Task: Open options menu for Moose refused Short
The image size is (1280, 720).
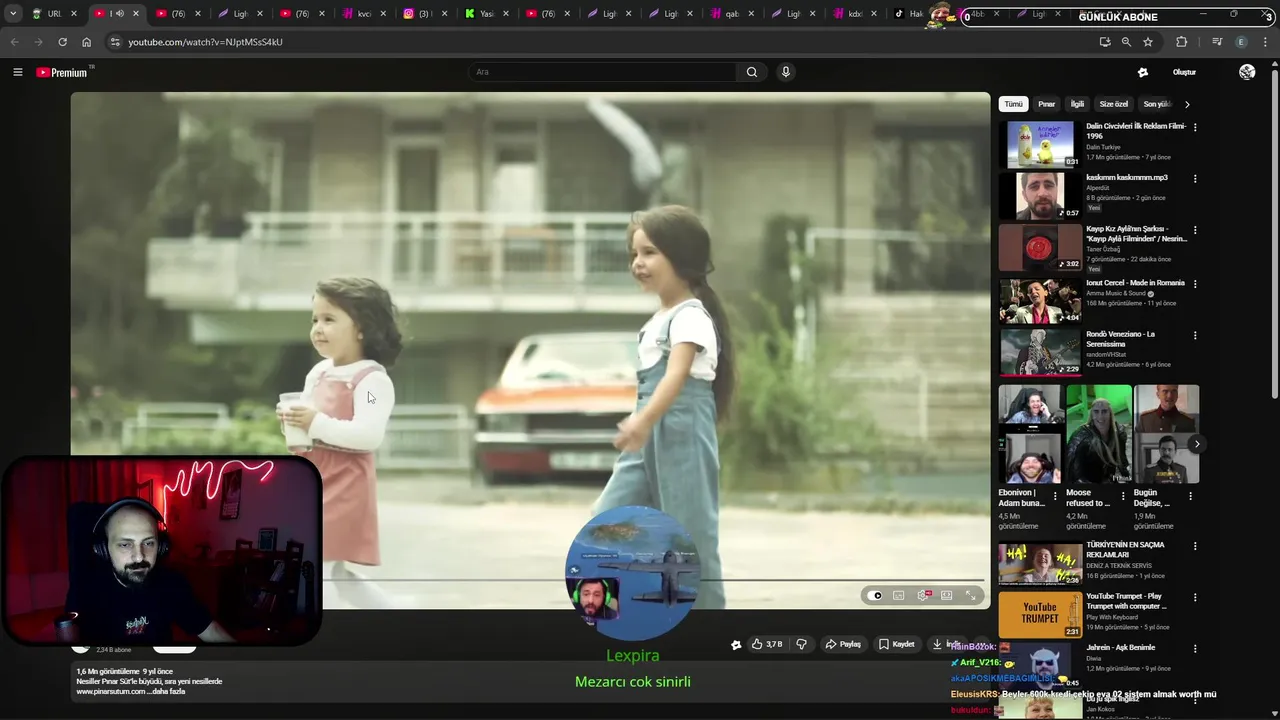Action: pyautogui.click(x=1123, y=496)
